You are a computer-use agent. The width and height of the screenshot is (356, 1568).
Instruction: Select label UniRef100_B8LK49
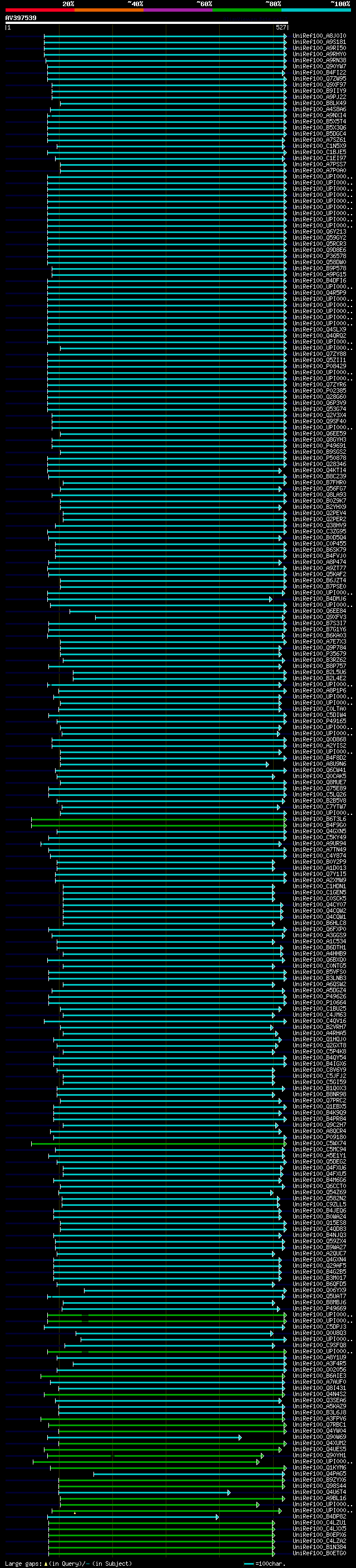pyautogui.click(x=319, y=103)
